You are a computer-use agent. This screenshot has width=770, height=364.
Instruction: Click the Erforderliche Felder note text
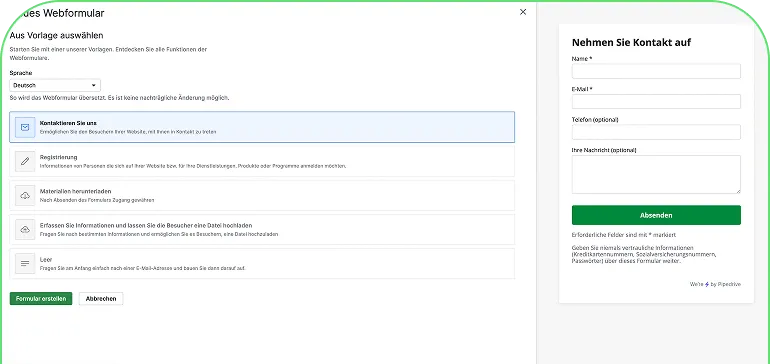[624, 235]
